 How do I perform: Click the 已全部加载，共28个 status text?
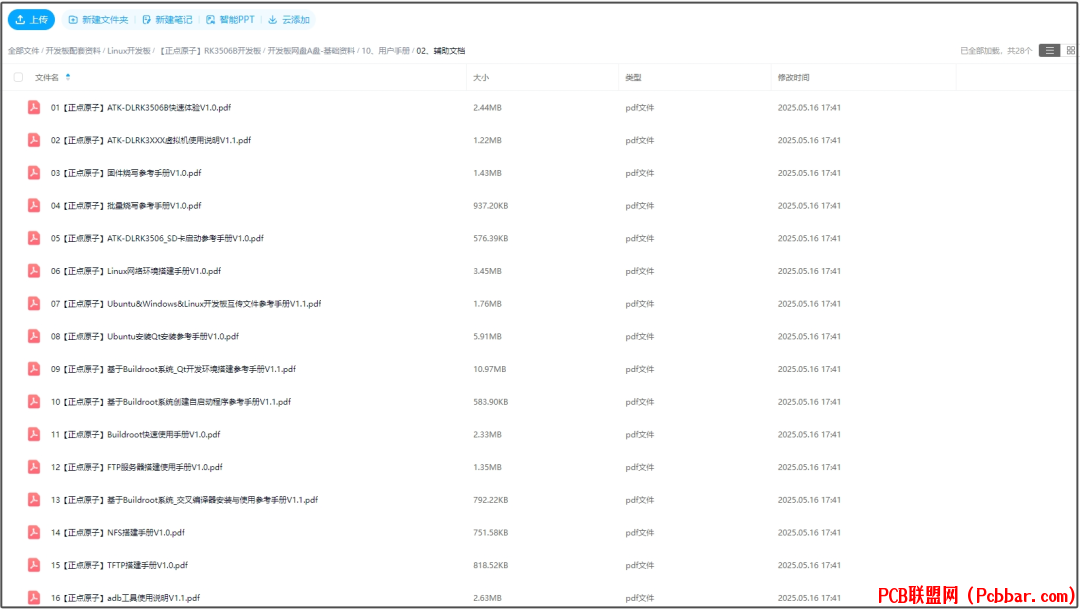pyautogui.click(x=996, y=51)
